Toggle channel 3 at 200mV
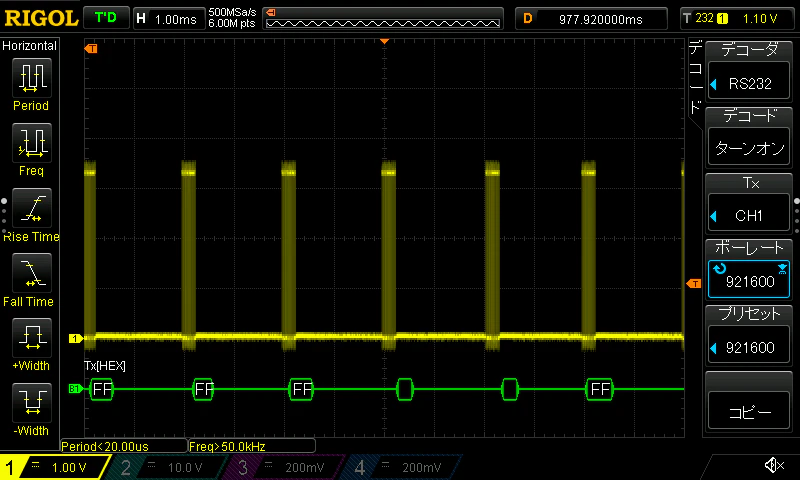Viewport: 800px width, 480px height. pyautogui.click(x=282, y=467)
